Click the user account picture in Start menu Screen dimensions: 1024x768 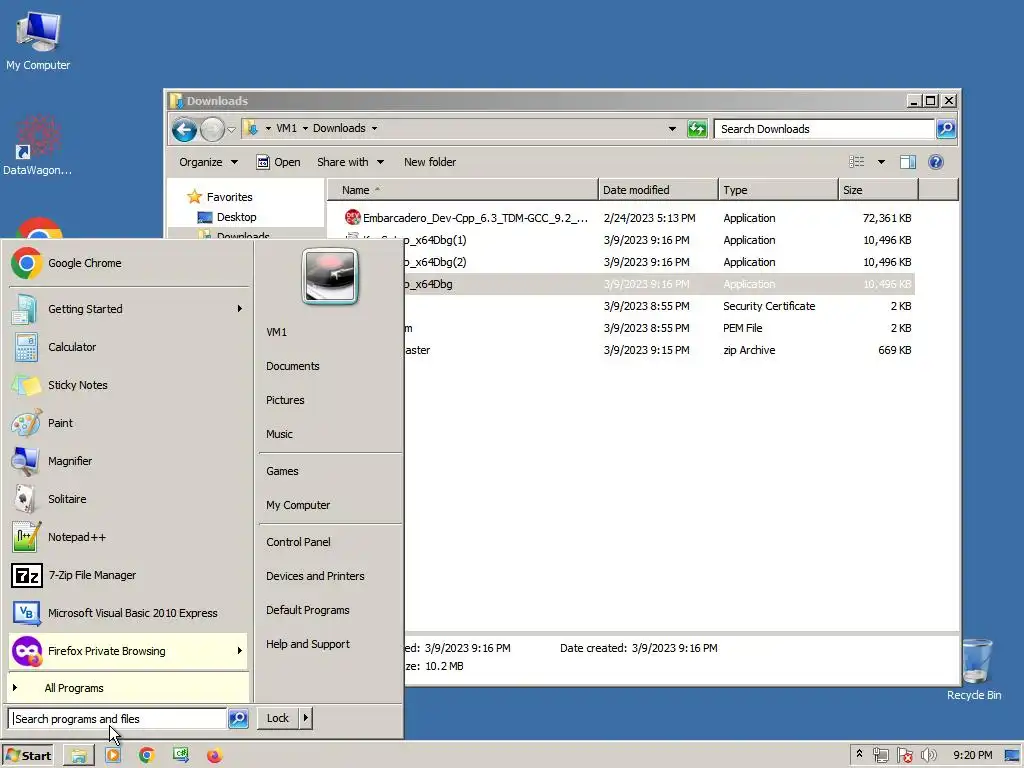330,276
